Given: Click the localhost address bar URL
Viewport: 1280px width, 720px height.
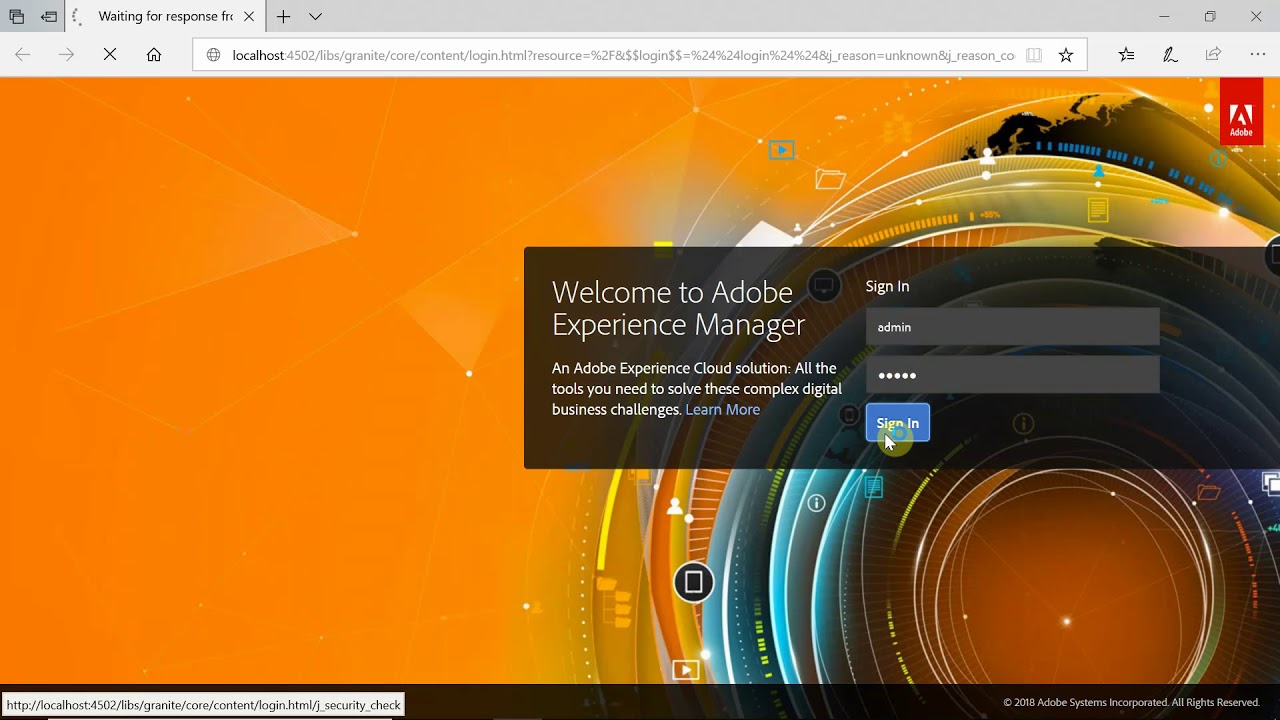Looking at the screenshot, I should pyautogui.click(x=623, y=55).
